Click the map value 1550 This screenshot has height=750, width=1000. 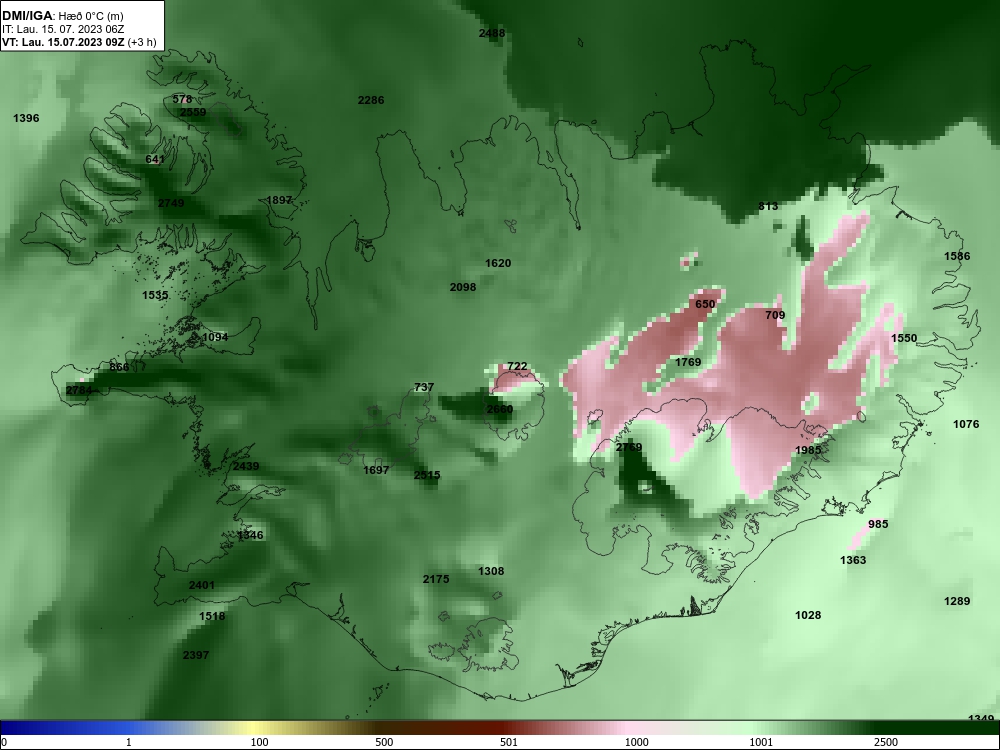904,338
